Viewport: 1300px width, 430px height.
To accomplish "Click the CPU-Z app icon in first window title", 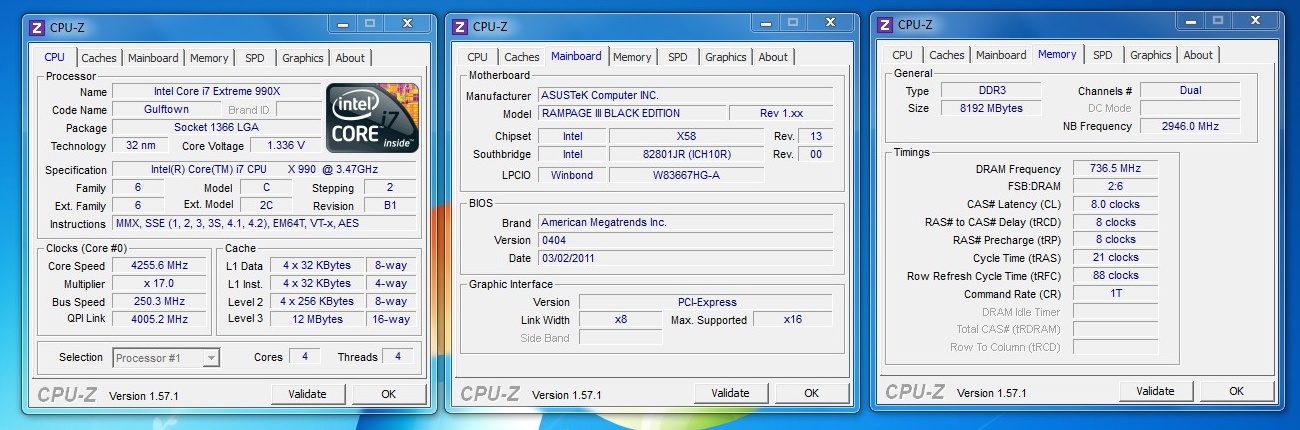I will tap(37, 27).
